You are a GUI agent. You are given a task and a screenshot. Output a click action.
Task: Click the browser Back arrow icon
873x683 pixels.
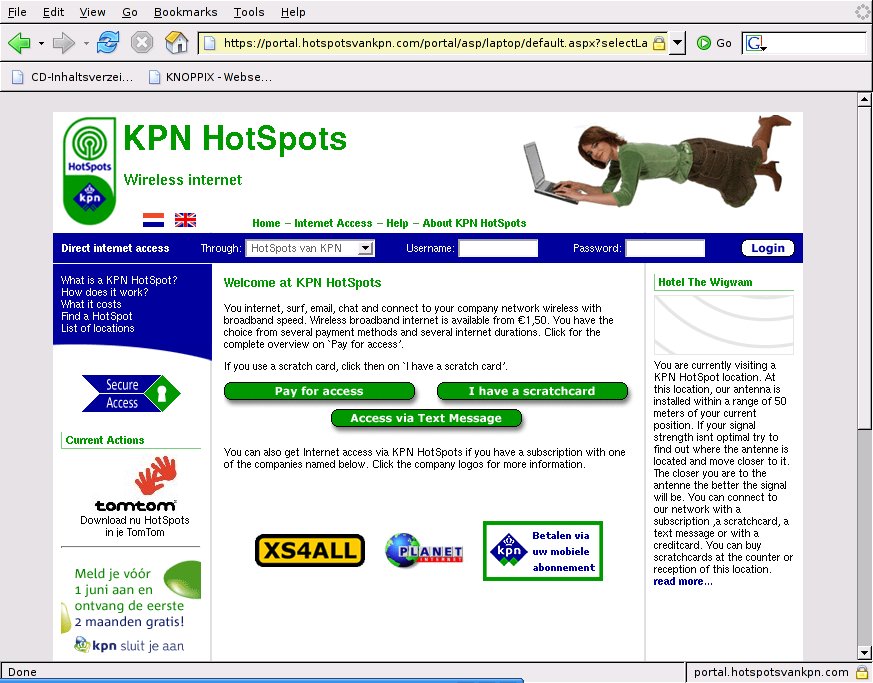(x=19, y=43)
